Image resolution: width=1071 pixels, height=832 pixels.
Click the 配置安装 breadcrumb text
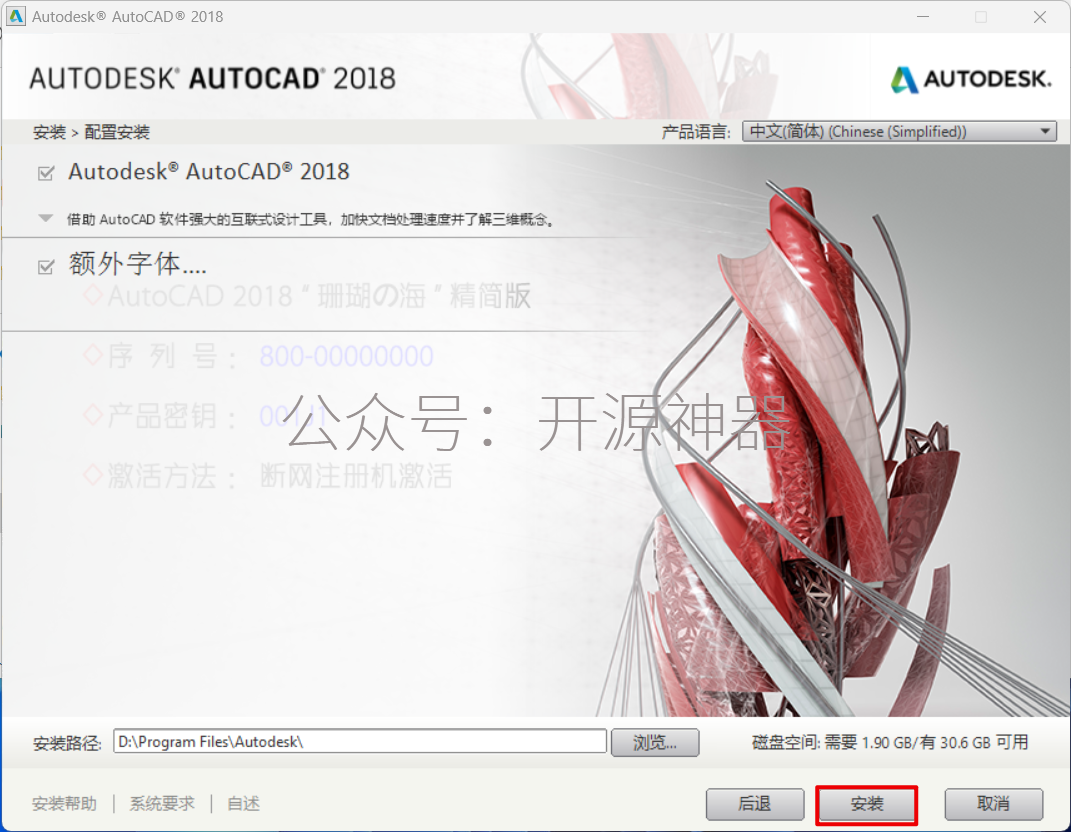point(117,132)
